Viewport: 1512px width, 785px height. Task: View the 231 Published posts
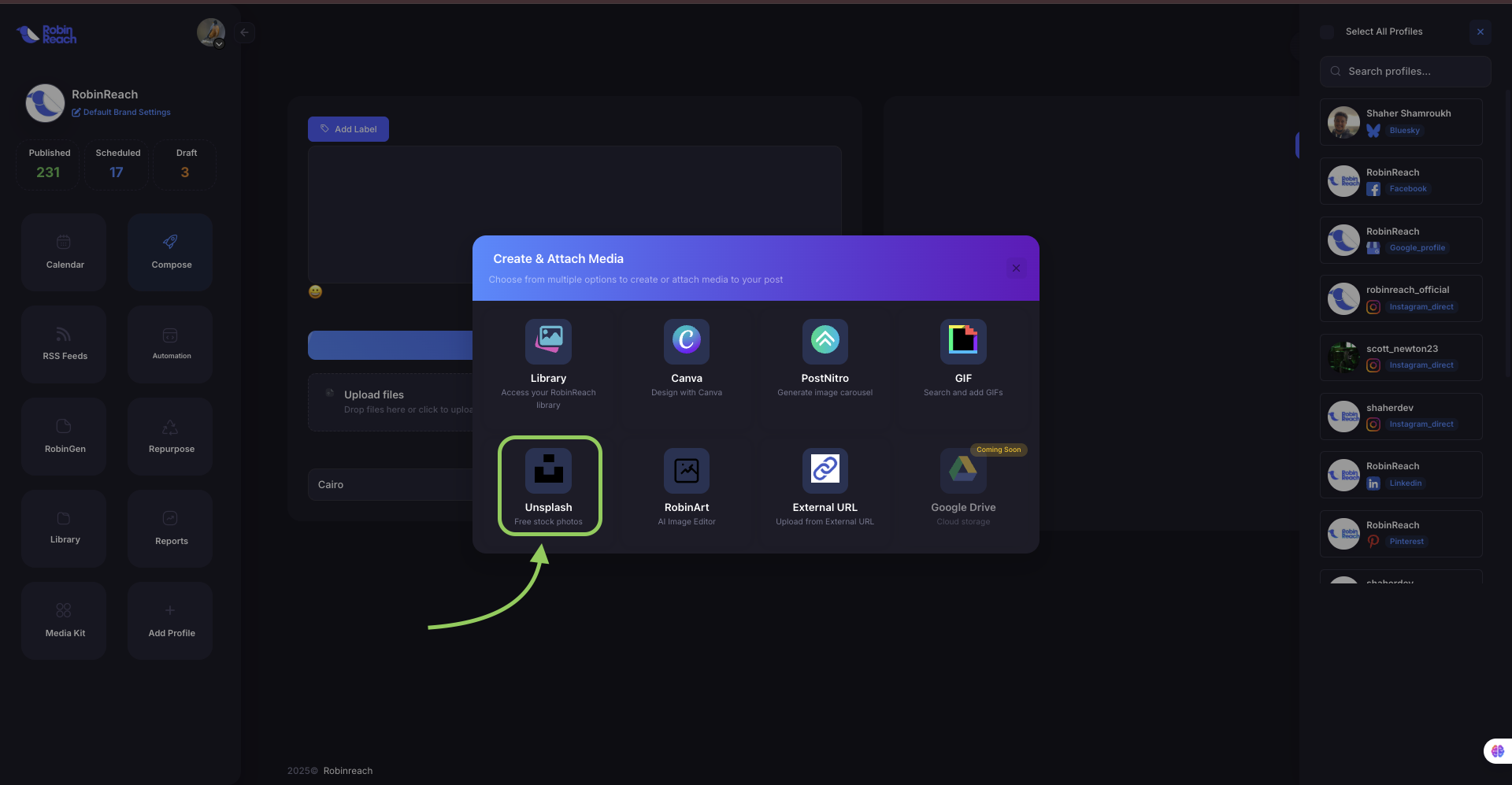[x=49, y=165]
